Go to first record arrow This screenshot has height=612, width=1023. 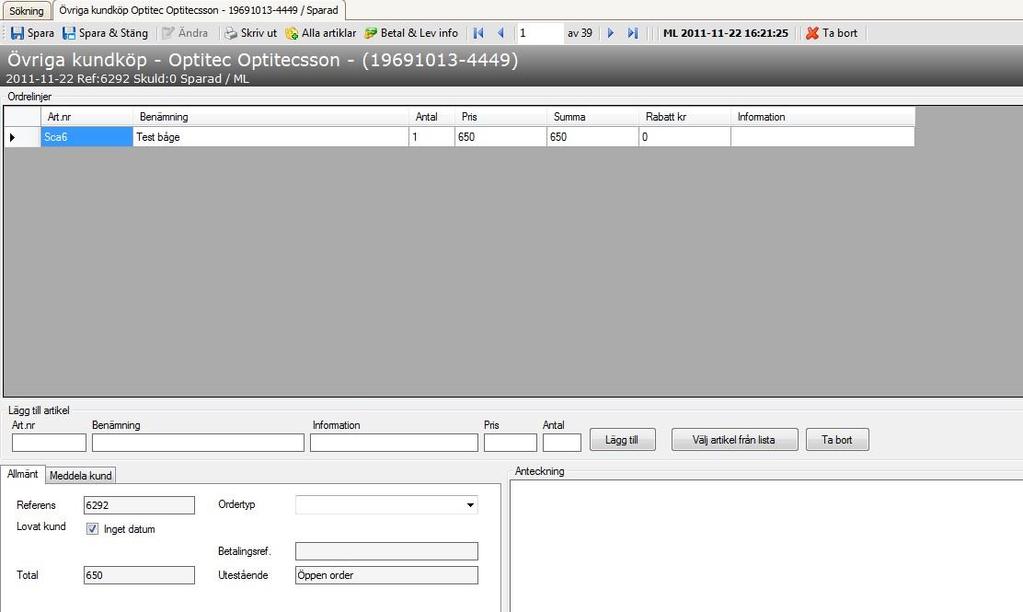(478, 33)
